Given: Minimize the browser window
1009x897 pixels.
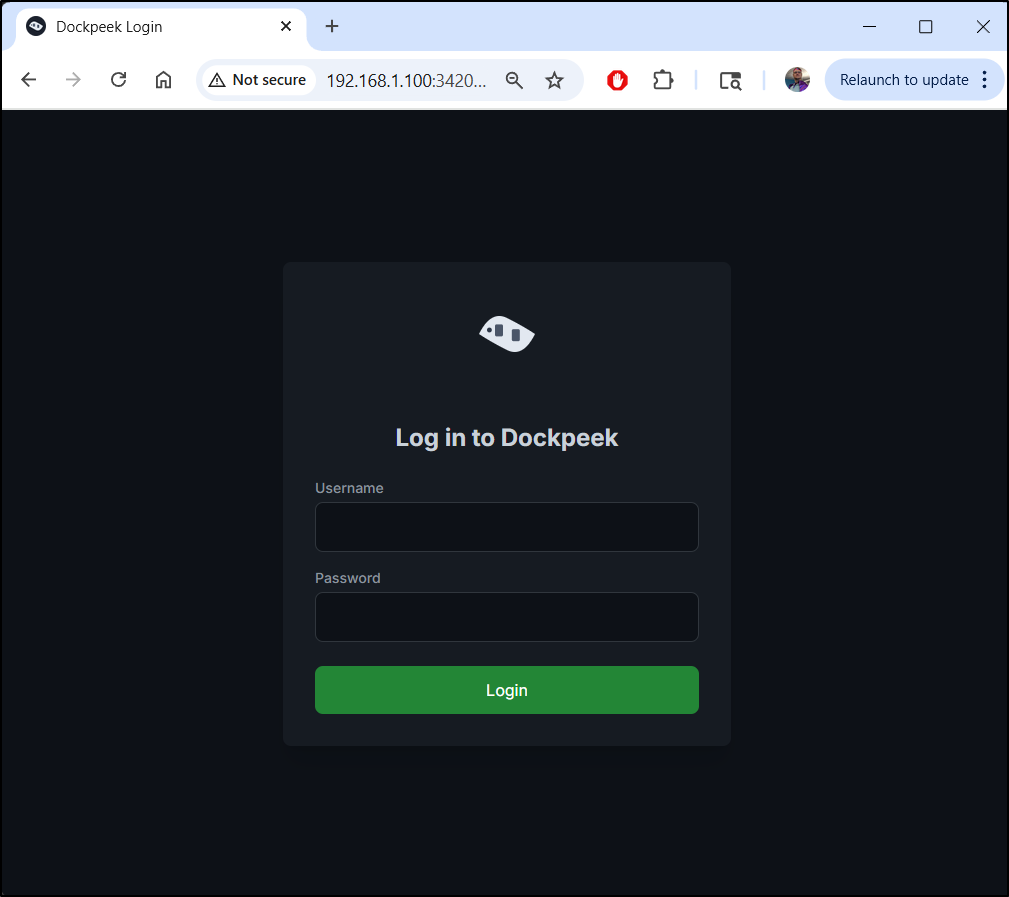Looking at the screenshot, I should point(869,26).
